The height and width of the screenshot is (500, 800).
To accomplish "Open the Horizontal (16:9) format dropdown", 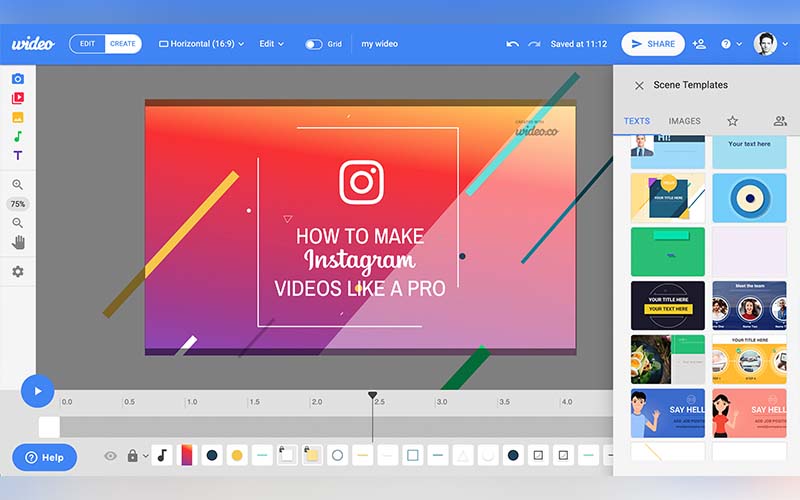I will [x=202, y=44].
